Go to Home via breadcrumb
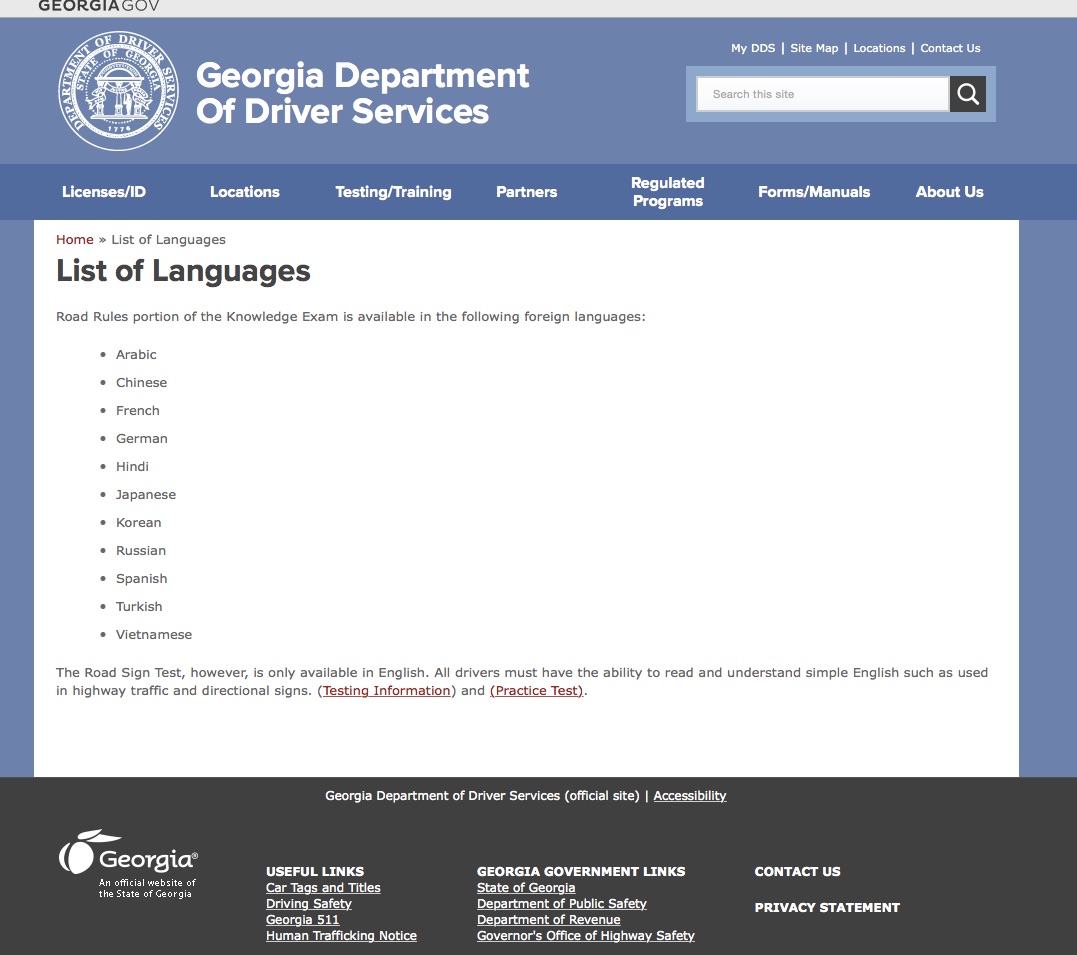The image size is (1077, 955). 75,239
